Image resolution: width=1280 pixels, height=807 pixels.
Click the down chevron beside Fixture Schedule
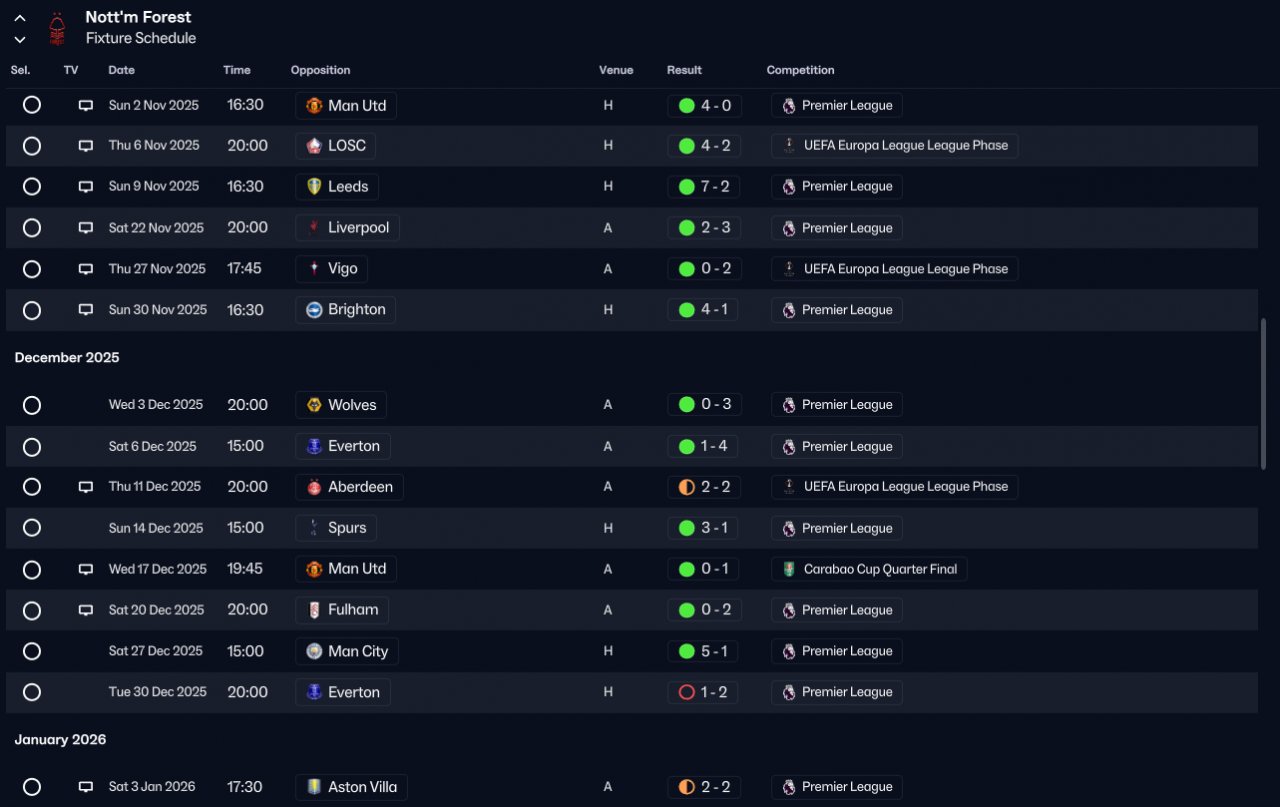pyautogui.click(x=20, y=40)
